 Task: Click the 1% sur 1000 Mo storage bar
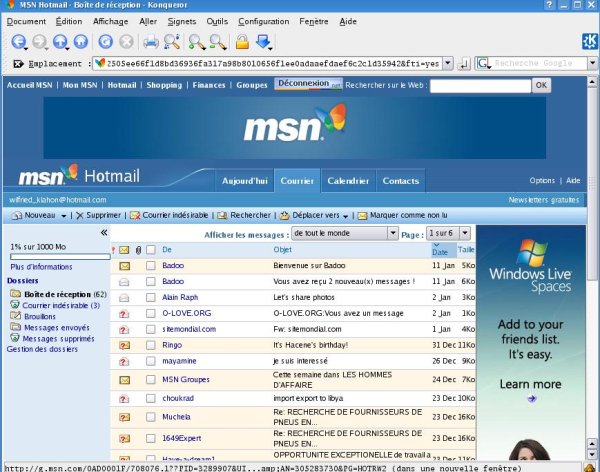click(60, 256)
